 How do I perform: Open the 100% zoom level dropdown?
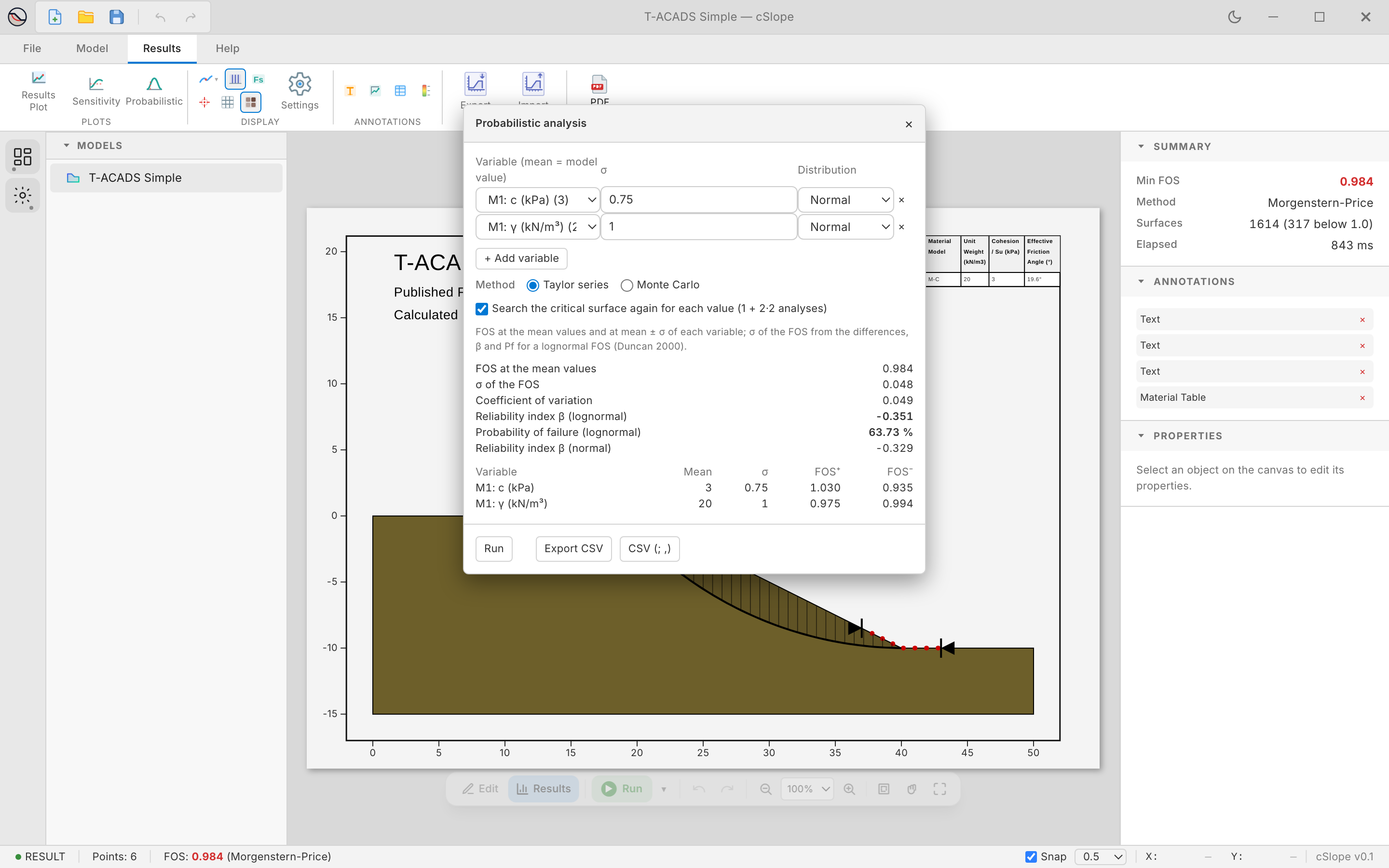807,789
